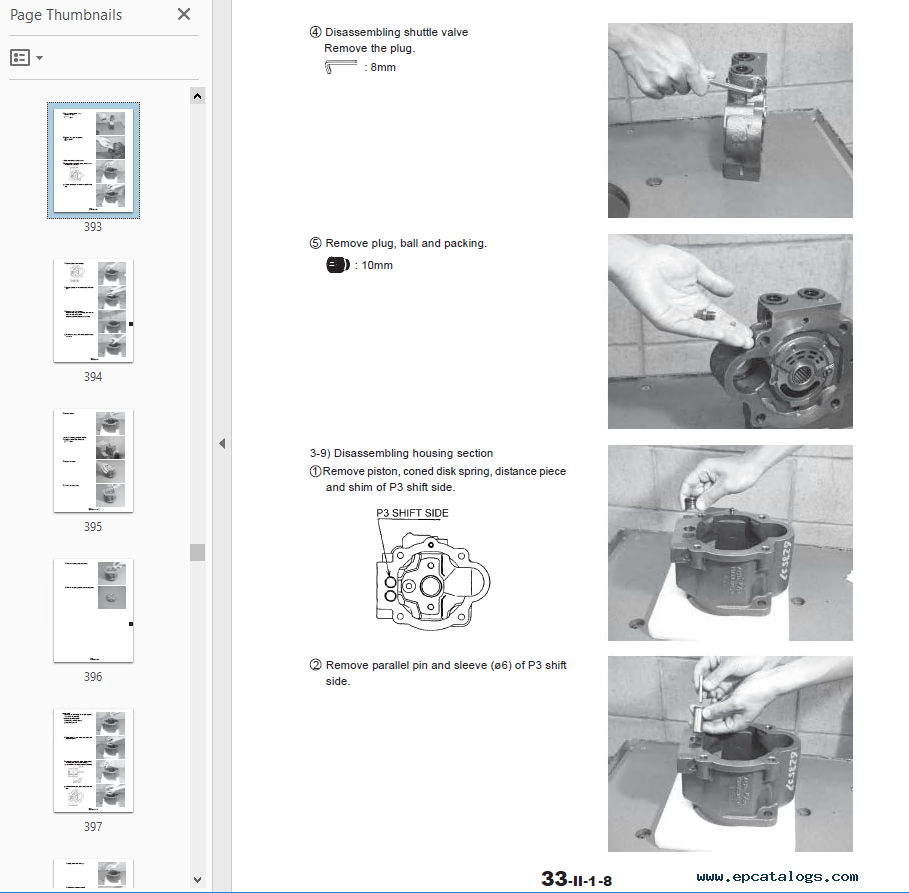Click the '33-II-1-8' page number footer
The height and width of the screenshot is (893, 909).
576,879
